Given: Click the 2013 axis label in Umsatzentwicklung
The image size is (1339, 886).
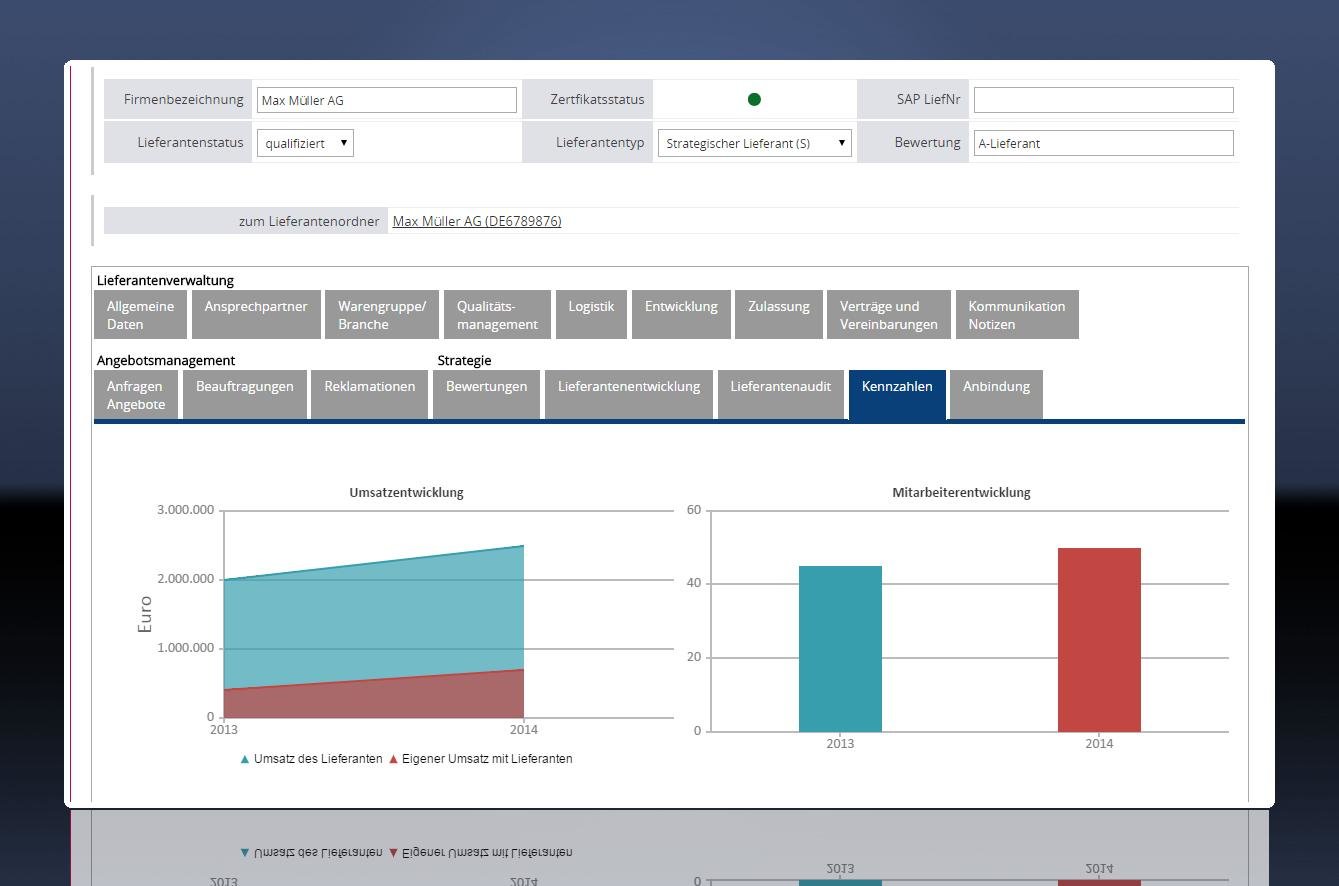Looking at the screenshot, I should click(224, 729).
